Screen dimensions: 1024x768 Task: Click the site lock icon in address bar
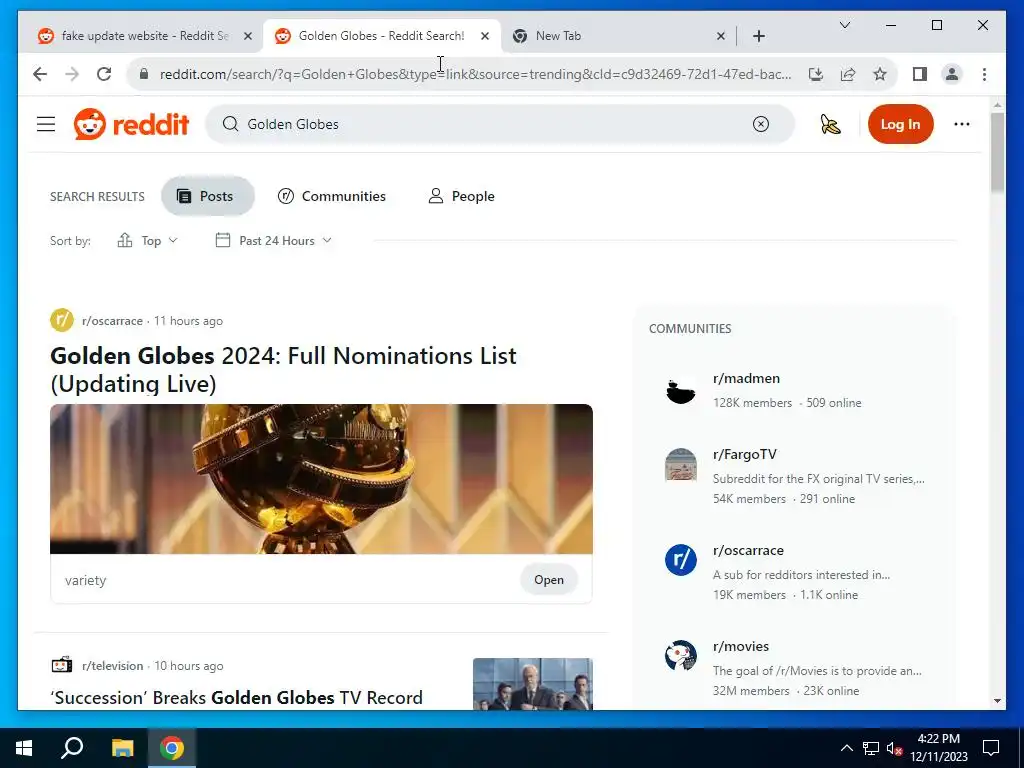click(x=144, y=74)
